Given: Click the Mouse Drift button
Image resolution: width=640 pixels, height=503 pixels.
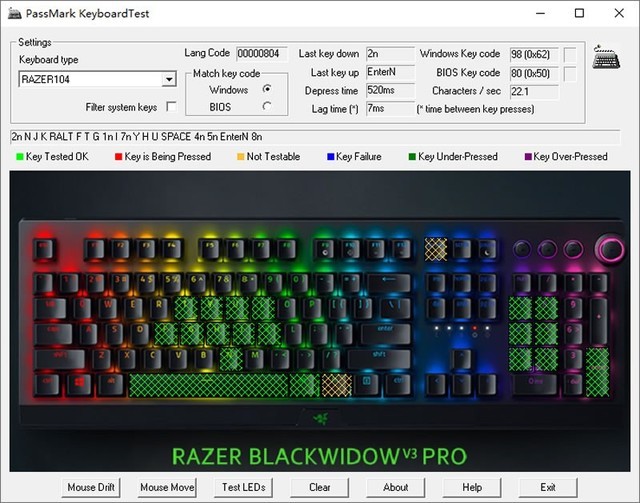Looking at the screenshot, I should tap(91, 487).
